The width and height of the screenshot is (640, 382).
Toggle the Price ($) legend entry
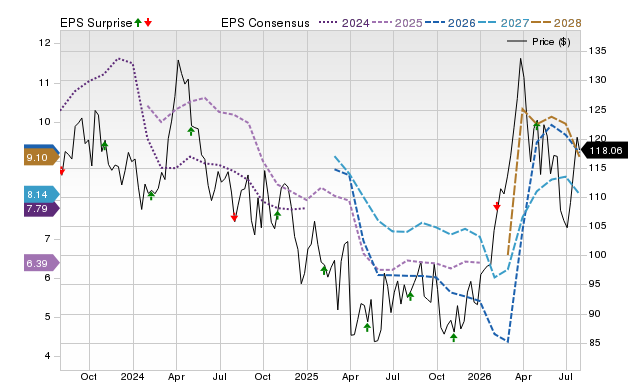pos(538,42)
